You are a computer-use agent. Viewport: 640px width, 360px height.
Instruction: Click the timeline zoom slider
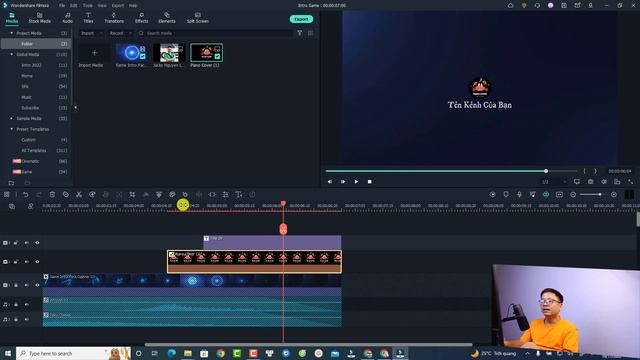point(591,195)
